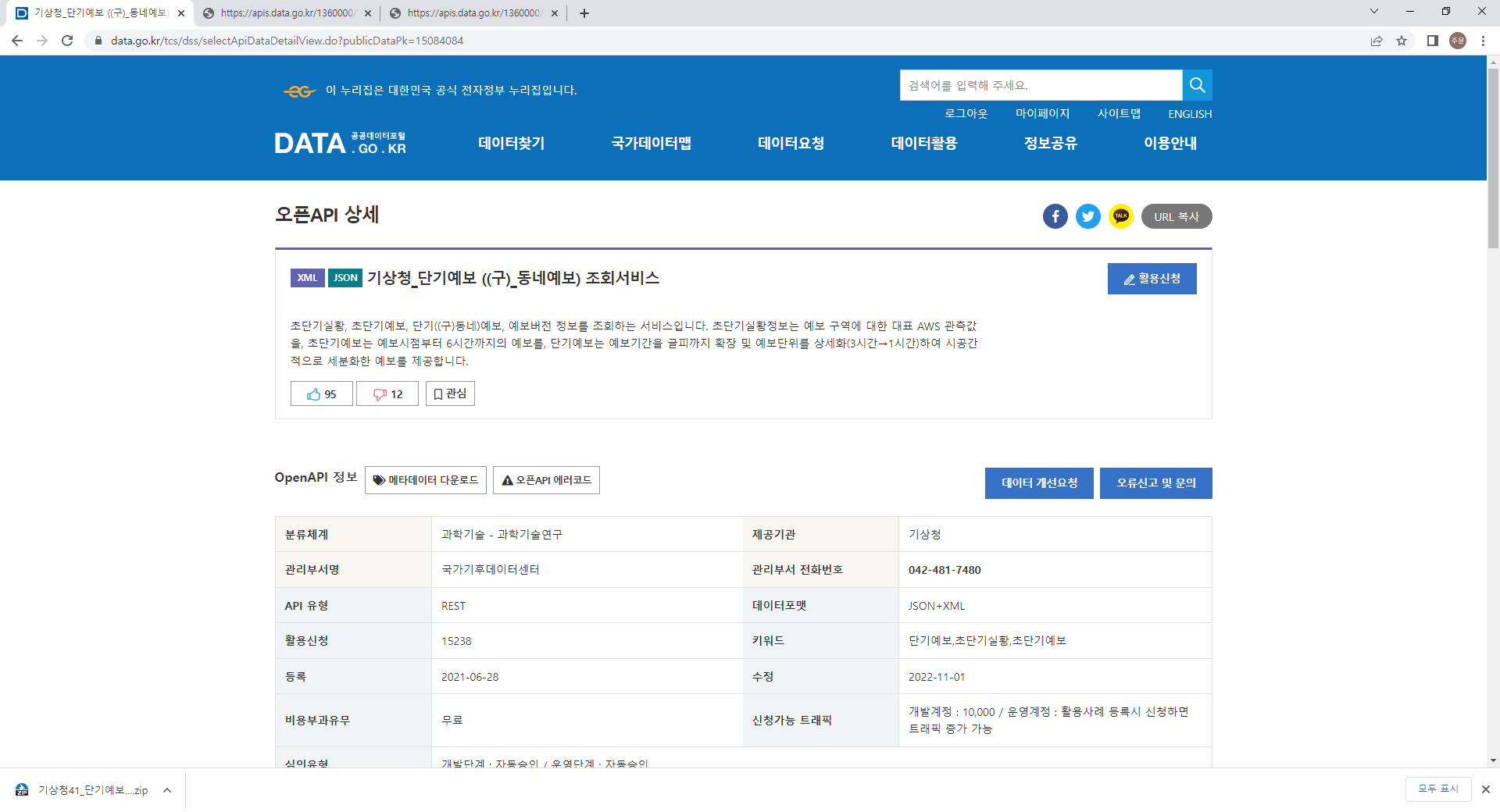Share via KakaoTalk icon
The height and width of the screenshot is (812, 1500).
tap(1121, 216)
